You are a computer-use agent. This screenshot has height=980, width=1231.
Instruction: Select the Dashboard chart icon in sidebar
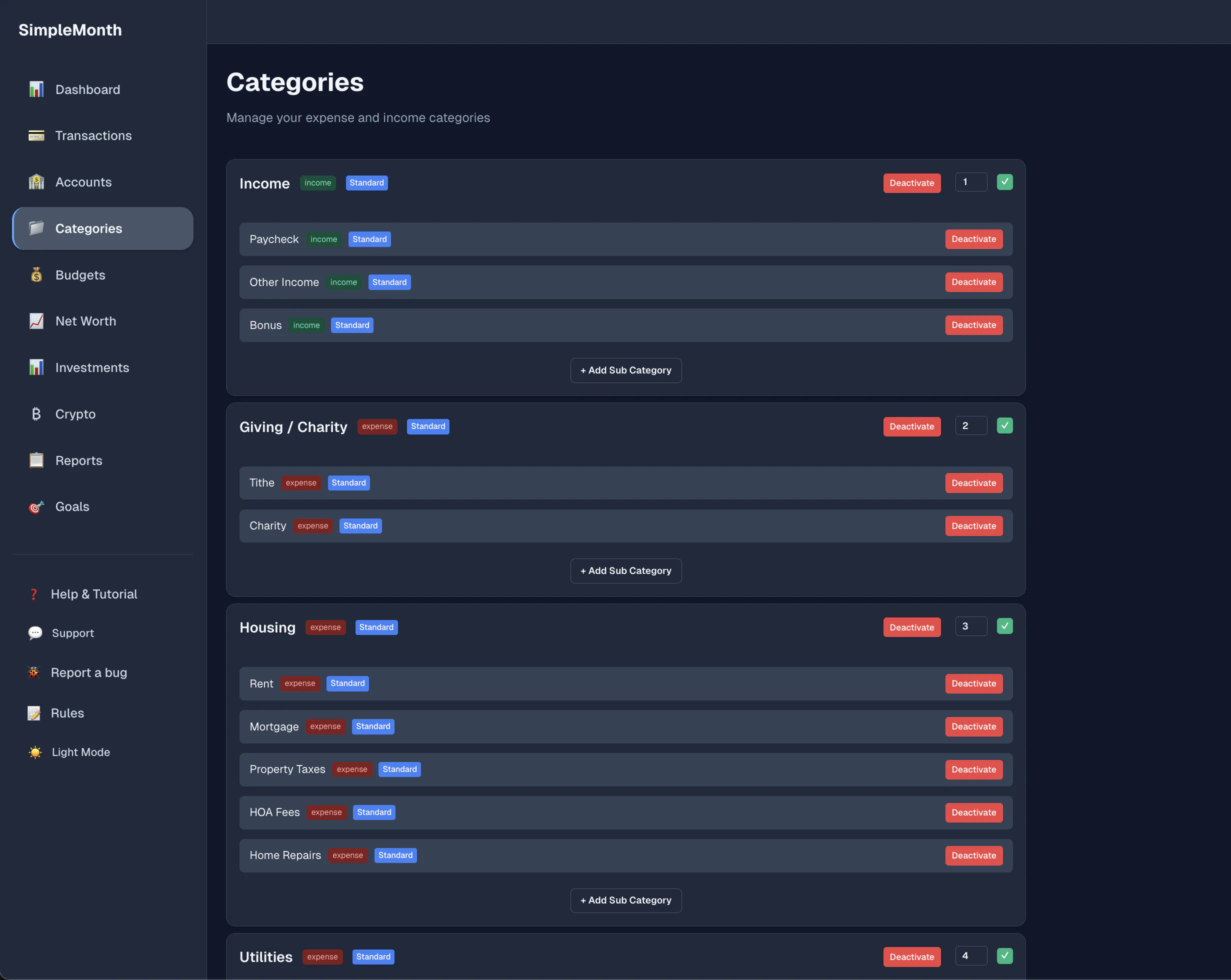coord(36,89)
